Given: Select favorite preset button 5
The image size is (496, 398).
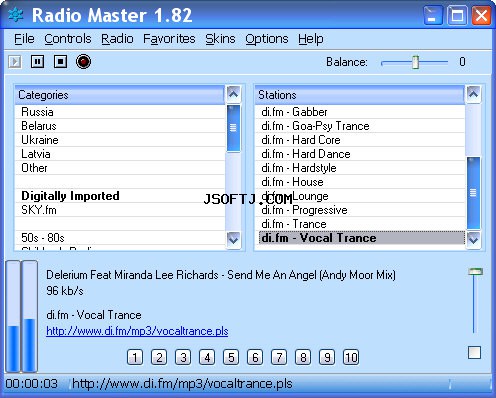Looking at the screenshot, I should click(x=231, y=357).
